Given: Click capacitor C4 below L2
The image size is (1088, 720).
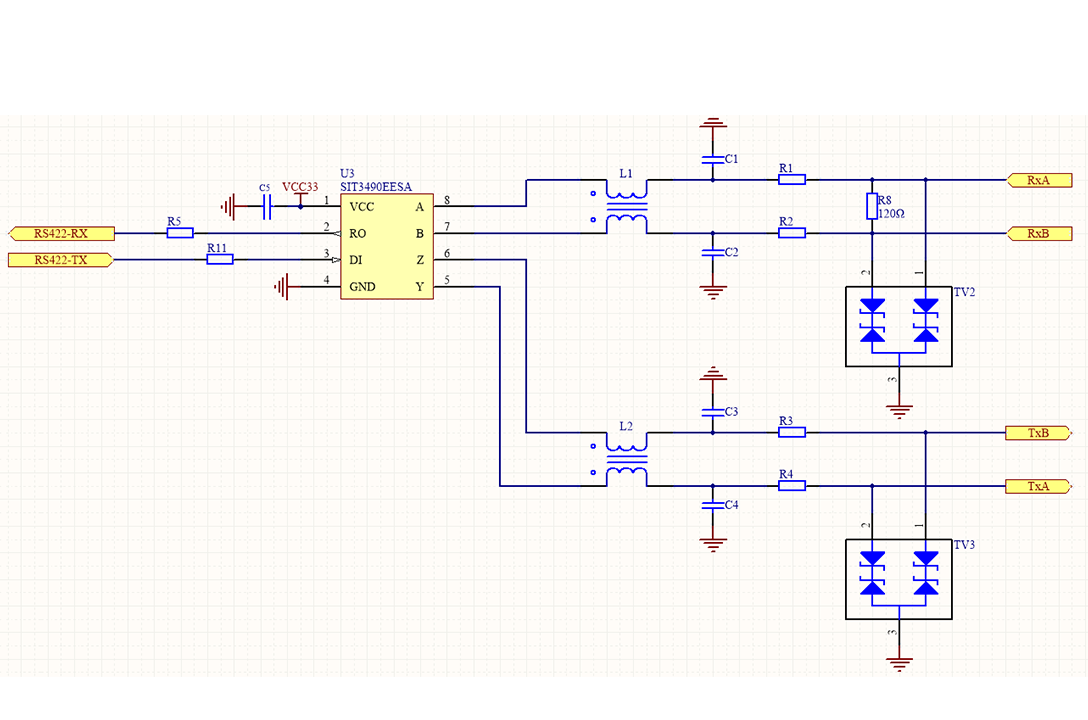Looking at the screenshot, I should [714, 505].
